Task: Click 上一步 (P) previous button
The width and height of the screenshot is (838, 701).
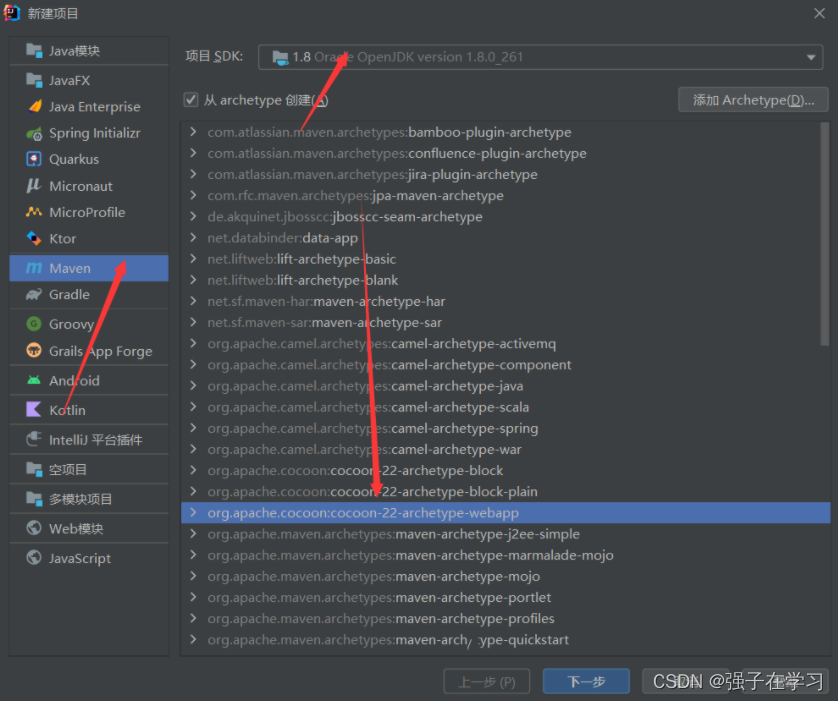Action: [x=487, y=681]
